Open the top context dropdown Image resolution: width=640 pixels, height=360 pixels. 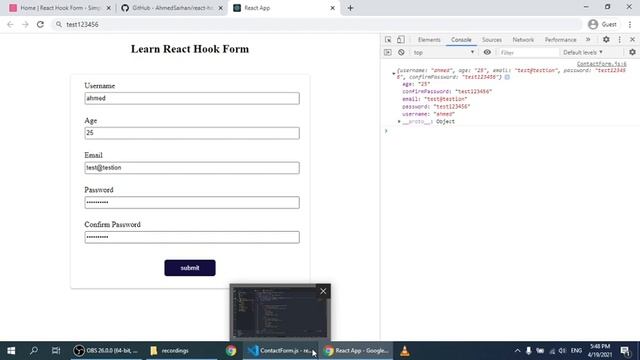[444, 52]
